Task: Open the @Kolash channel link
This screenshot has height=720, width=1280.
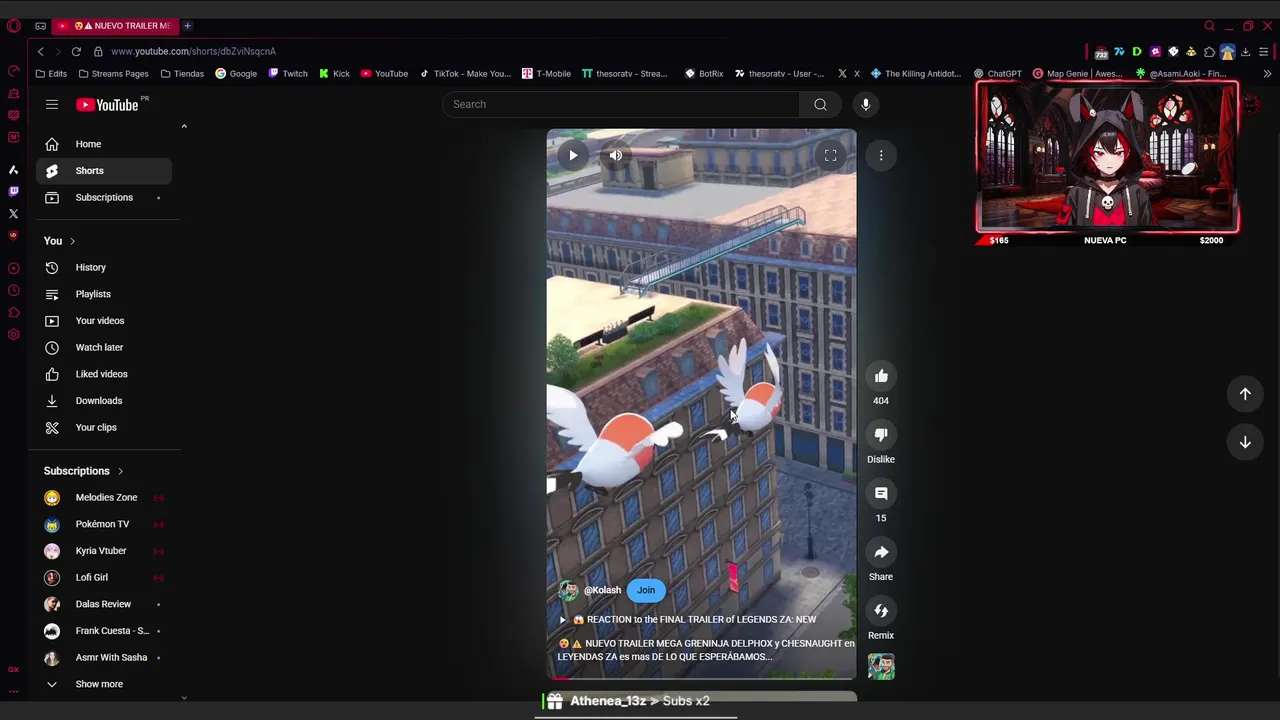Action: click(602, 590)
